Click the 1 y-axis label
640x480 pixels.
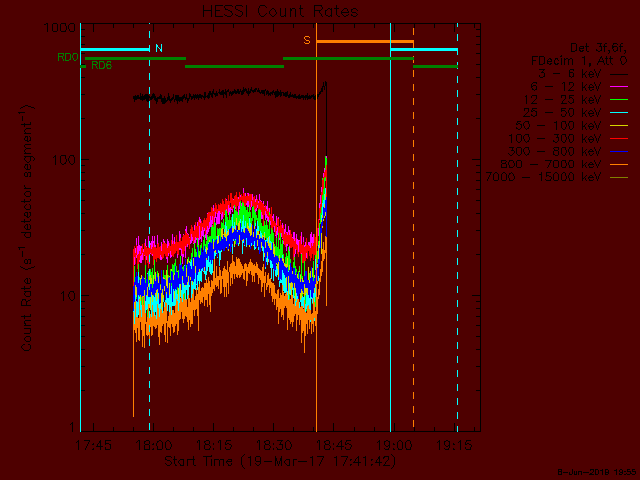click(x=72, y=427)
